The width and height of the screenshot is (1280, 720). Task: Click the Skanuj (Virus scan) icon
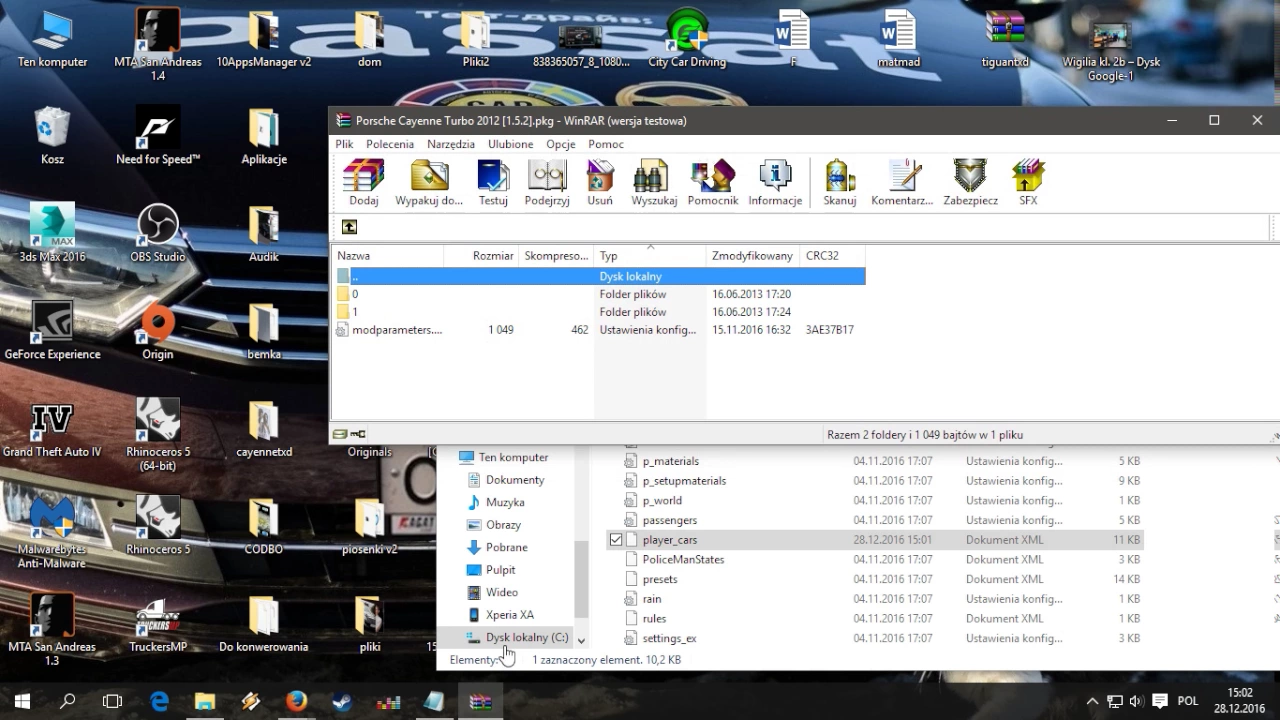coord(840,182)
